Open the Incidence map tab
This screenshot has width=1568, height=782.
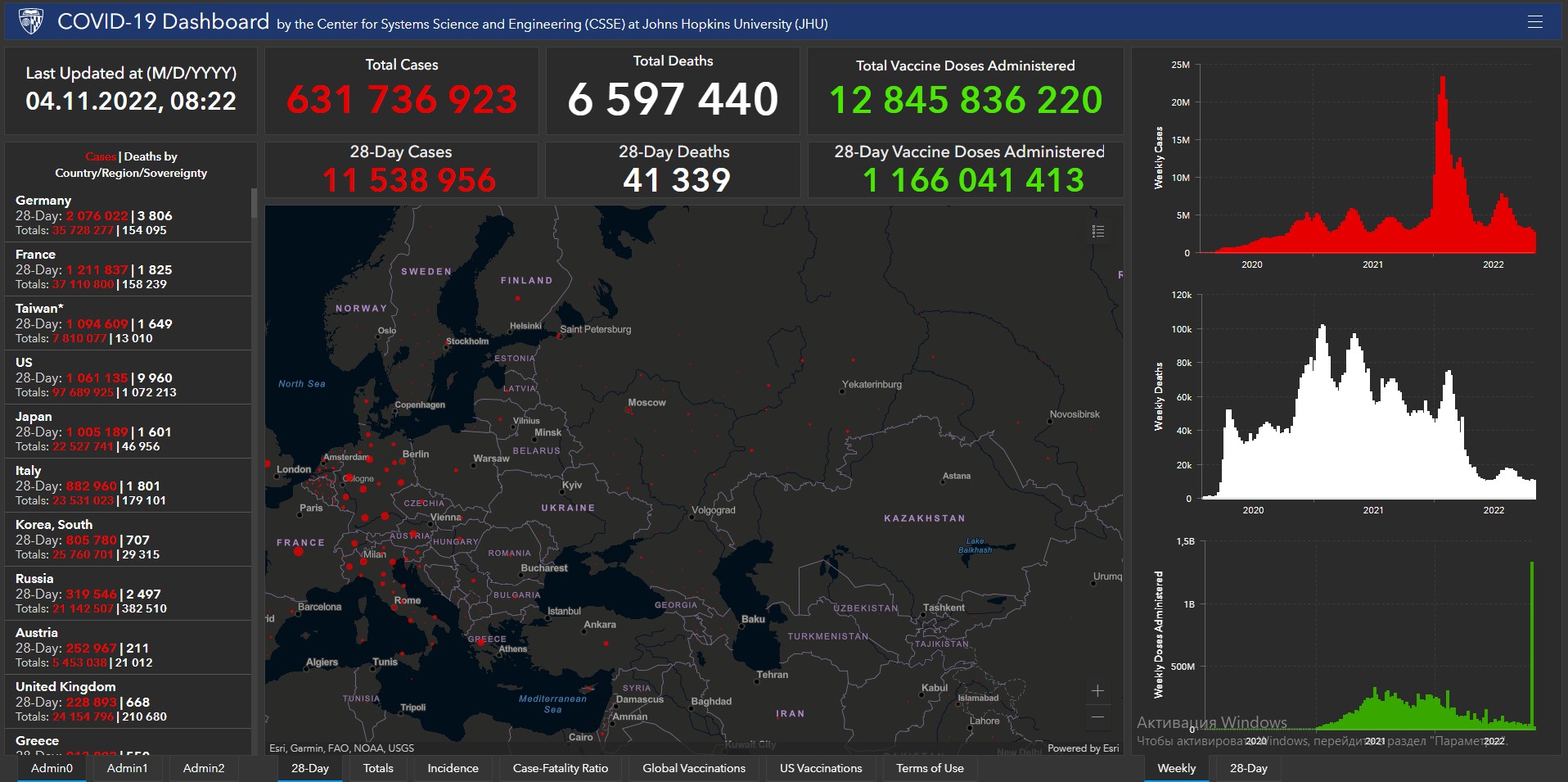(453, 768)
